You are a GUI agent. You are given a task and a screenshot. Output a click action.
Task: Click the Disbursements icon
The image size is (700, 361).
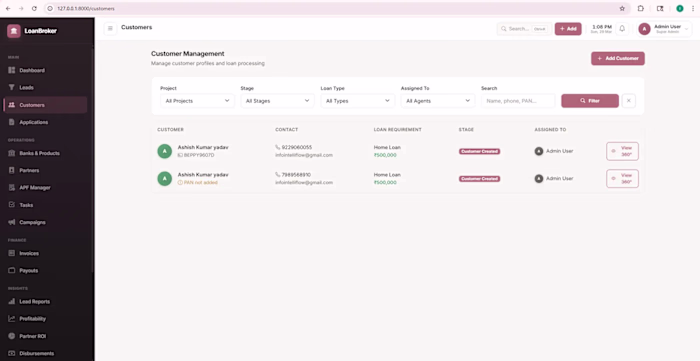pos(12,353)
